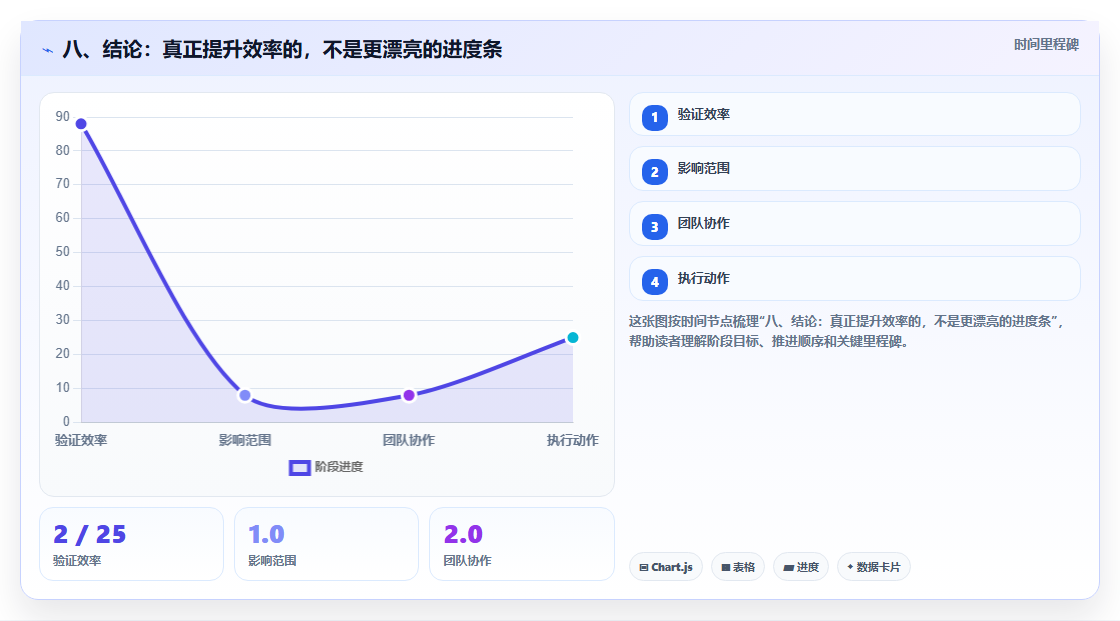
Task: Open the 影响范围 milestone row
Action: pos(854,169)
